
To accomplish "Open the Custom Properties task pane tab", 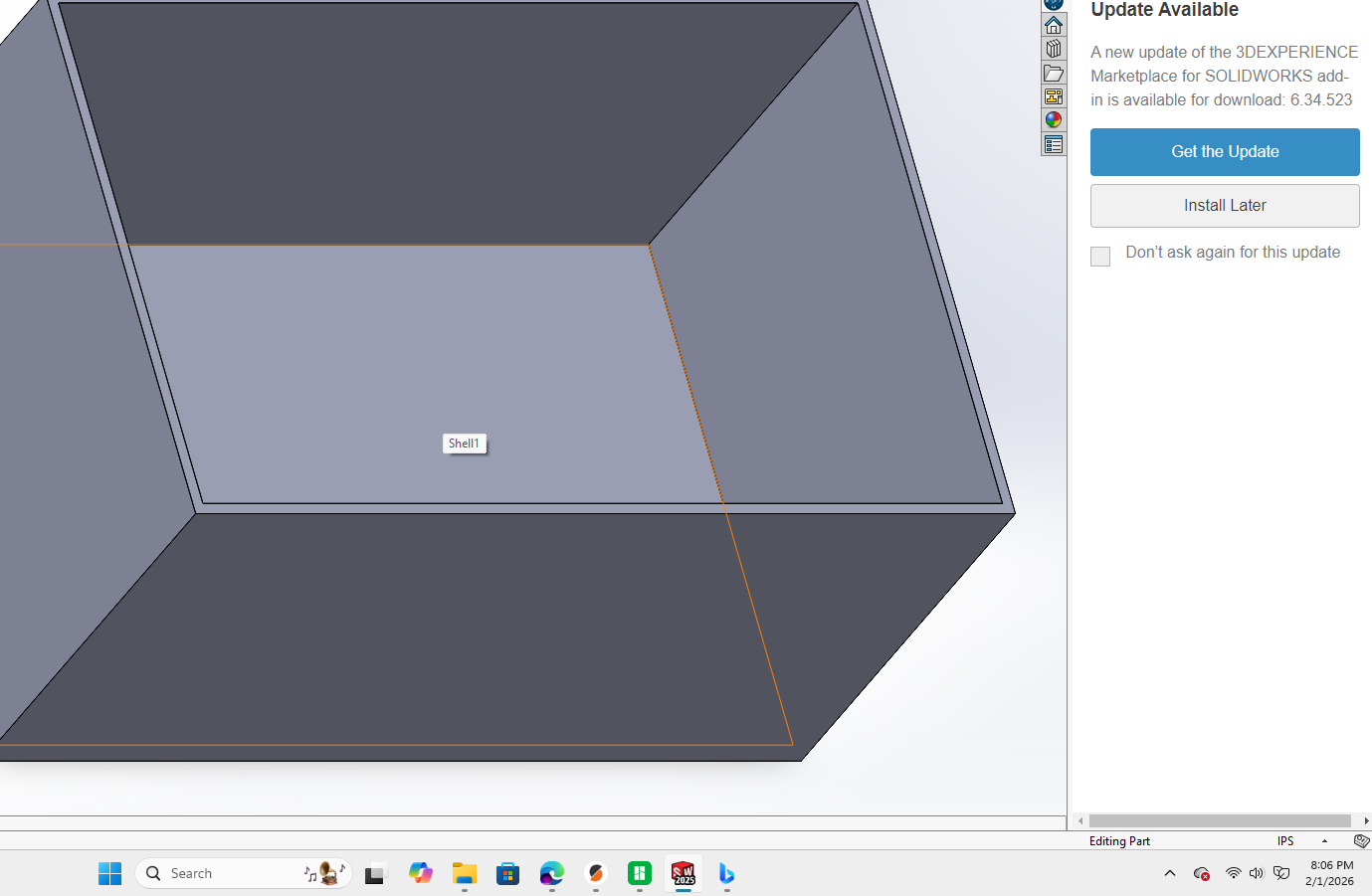I will [1054, 144].
